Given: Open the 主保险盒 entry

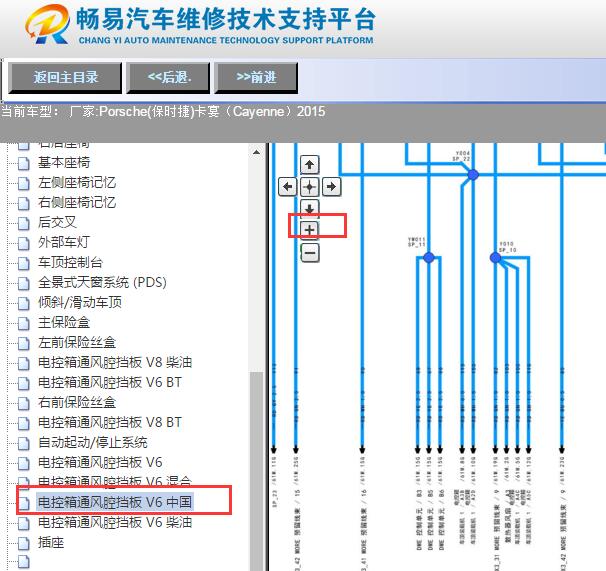Looking at the screenshot, I should pos(64,322).
